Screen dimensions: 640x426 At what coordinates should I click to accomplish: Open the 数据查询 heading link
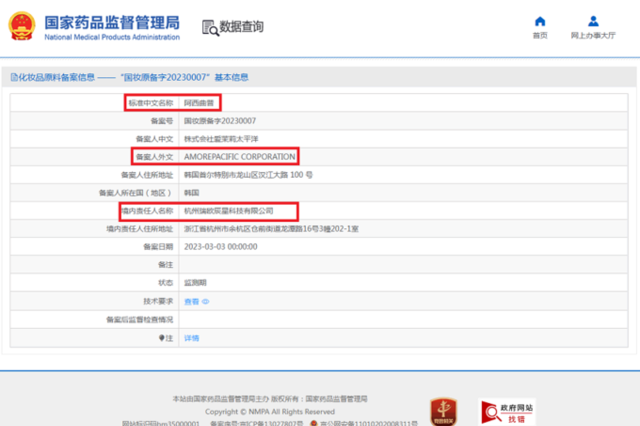click(241, 27)
